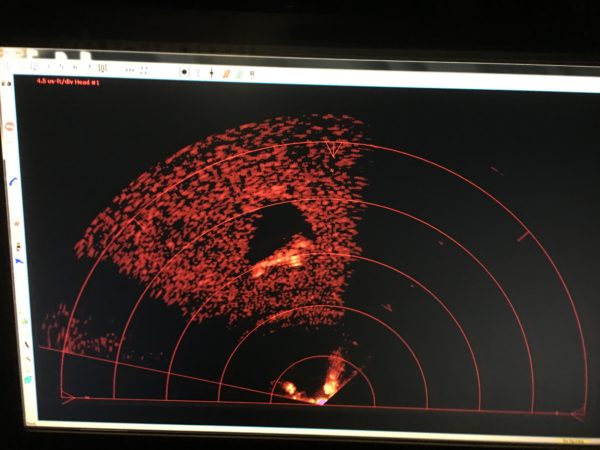Click the three horizontal dots toolbar icon
600x450 pixels.
point(130,70)
